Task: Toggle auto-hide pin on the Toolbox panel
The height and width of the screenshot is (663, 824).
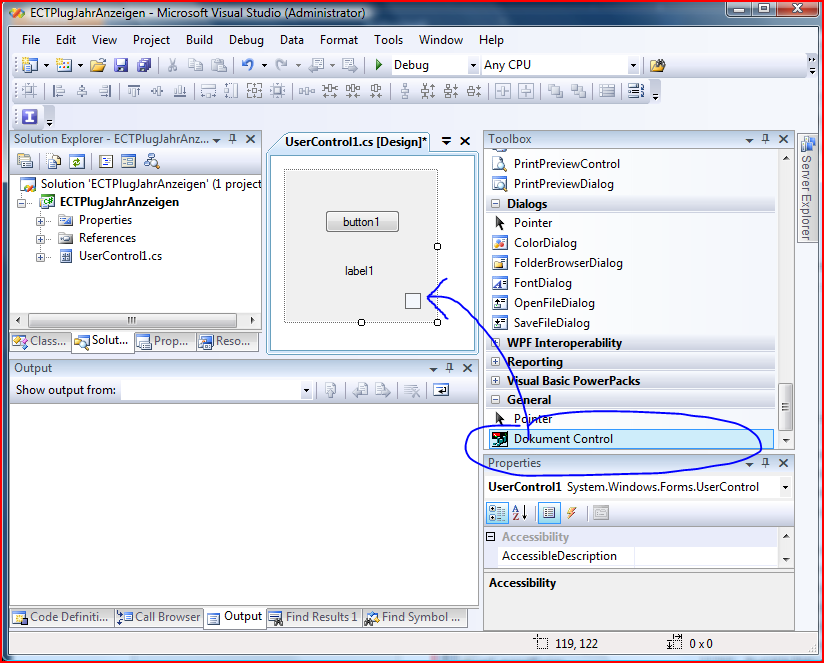Action: [765, 139]
